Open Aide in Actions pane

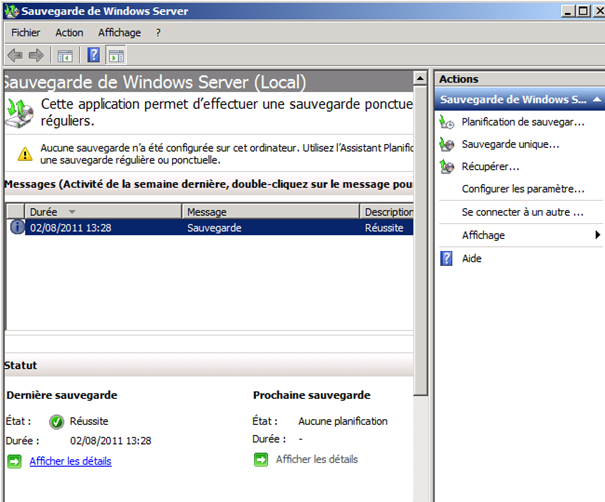pos(471,259)
